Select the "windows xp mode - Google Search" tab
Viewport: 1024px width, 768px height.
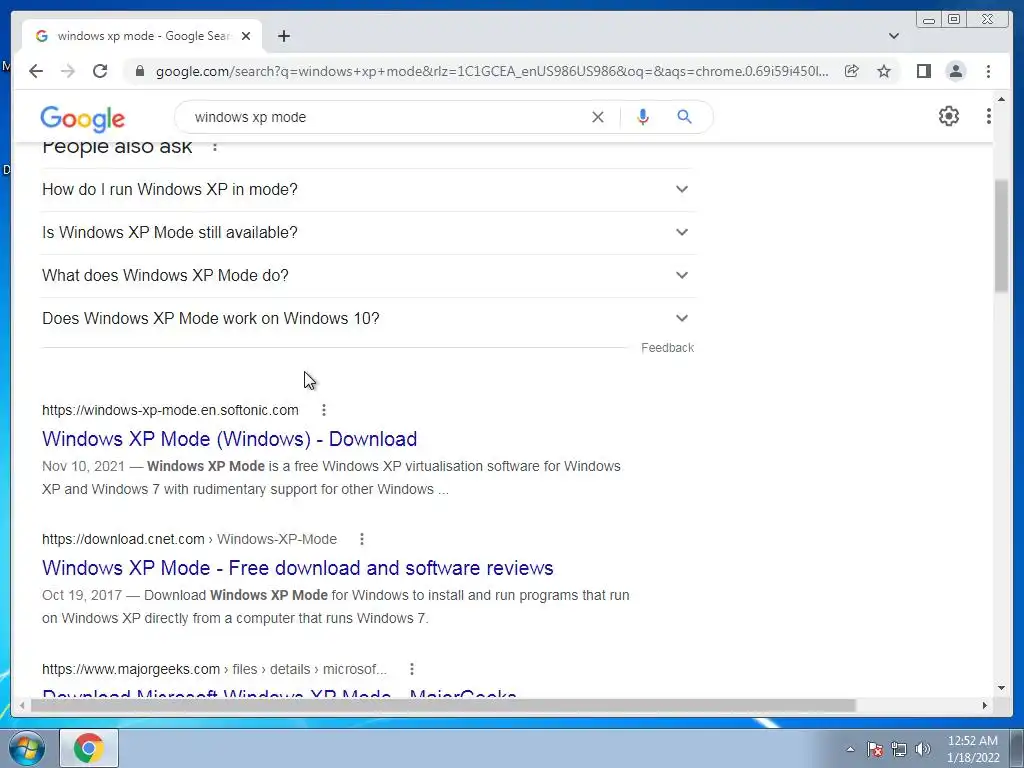coord(142,36)
